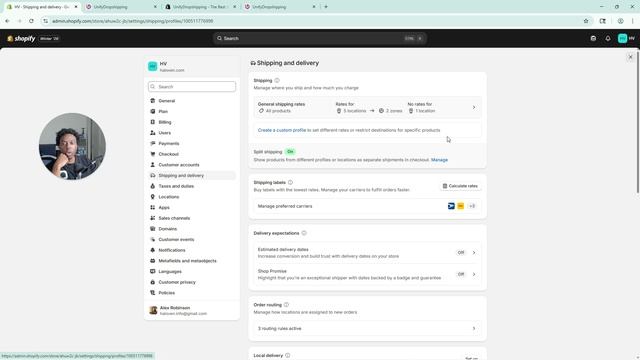Bookmark the page with star icon
The image size is (640, 360).
click(x=586, y=21)
